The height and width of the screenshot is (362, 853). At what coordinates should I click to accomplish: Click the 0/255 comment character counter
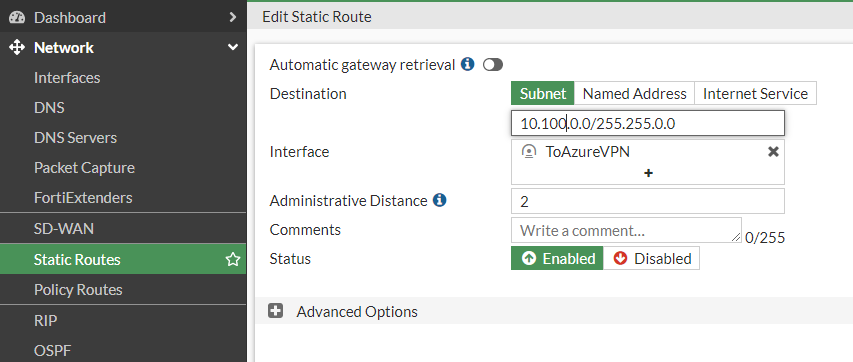(x=765, y=238)
